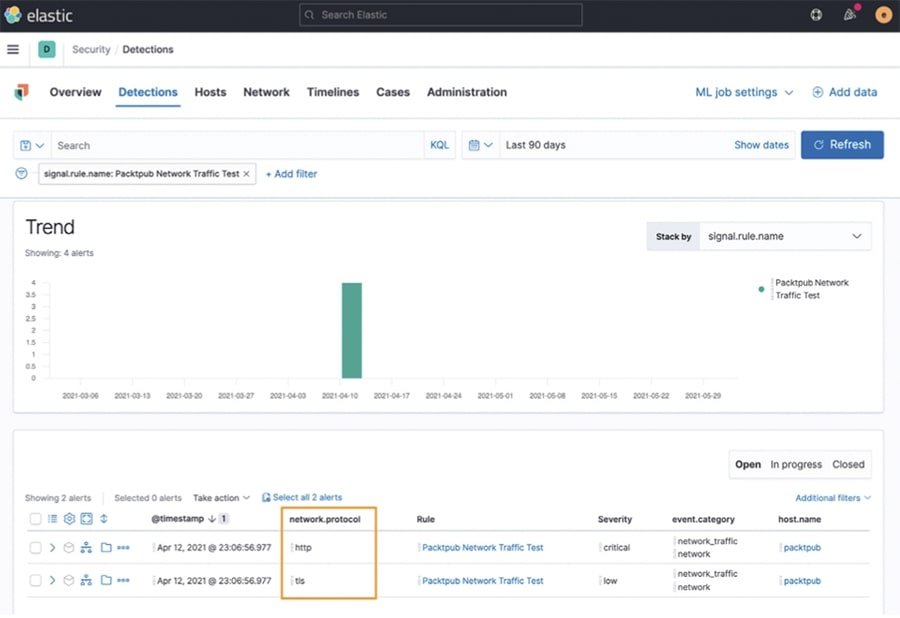Image resolution: width=900 pixels, height=618 pixels.
Task: Click the Refresh button
Action: tap(841, 144)
